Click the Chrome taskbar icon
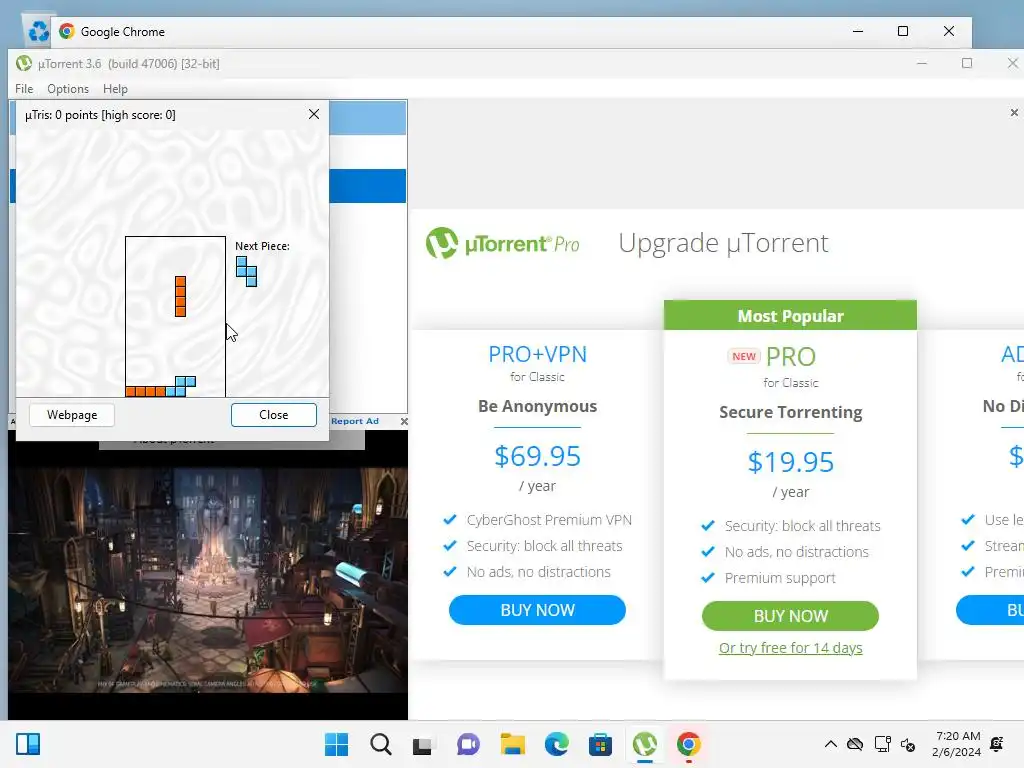1024x768 pixels. [x=688, y=744]
